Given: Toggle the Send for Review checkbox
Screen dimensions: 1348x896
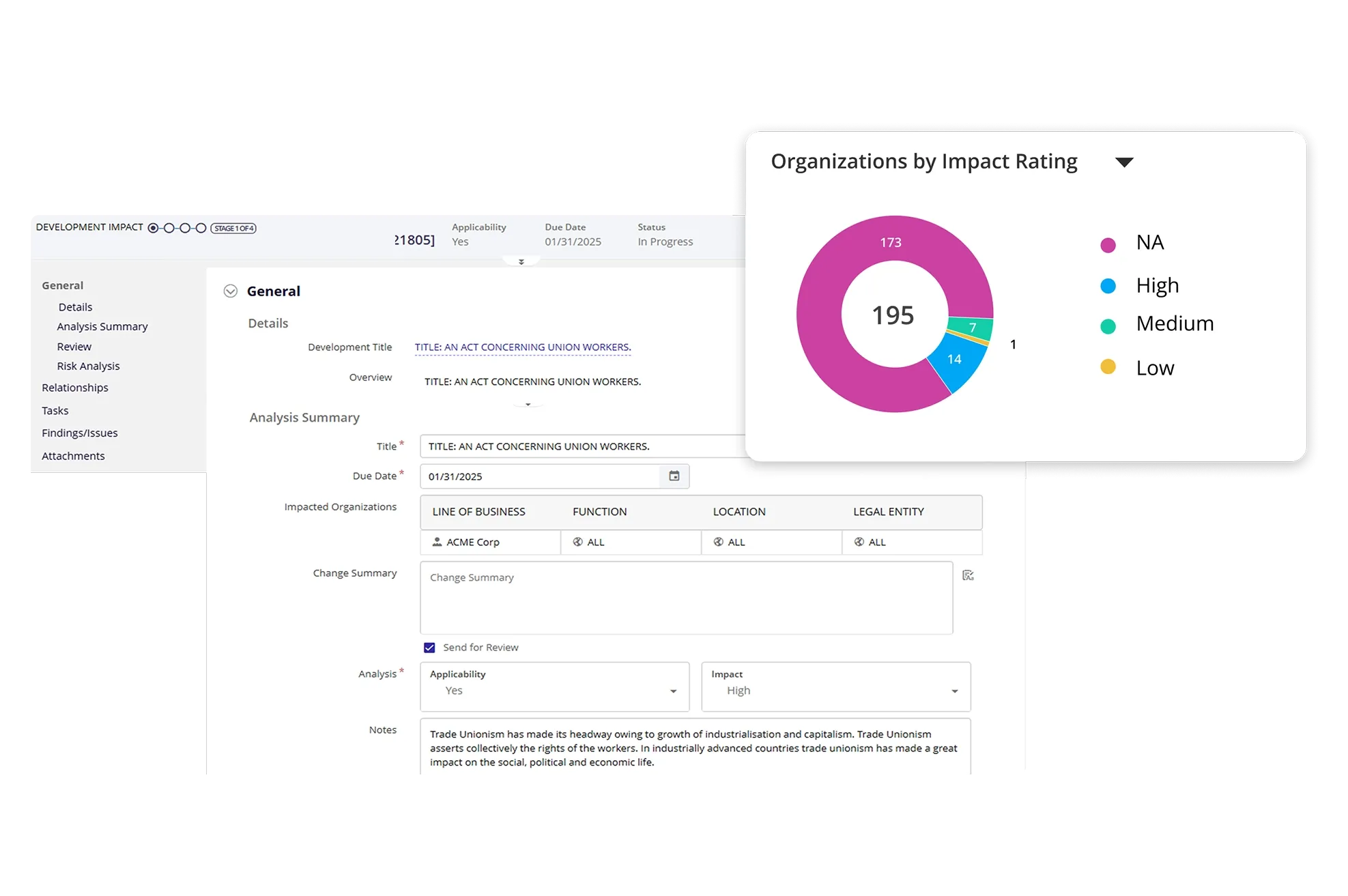Looking at the screenshot, I should (x=429, y=648).
